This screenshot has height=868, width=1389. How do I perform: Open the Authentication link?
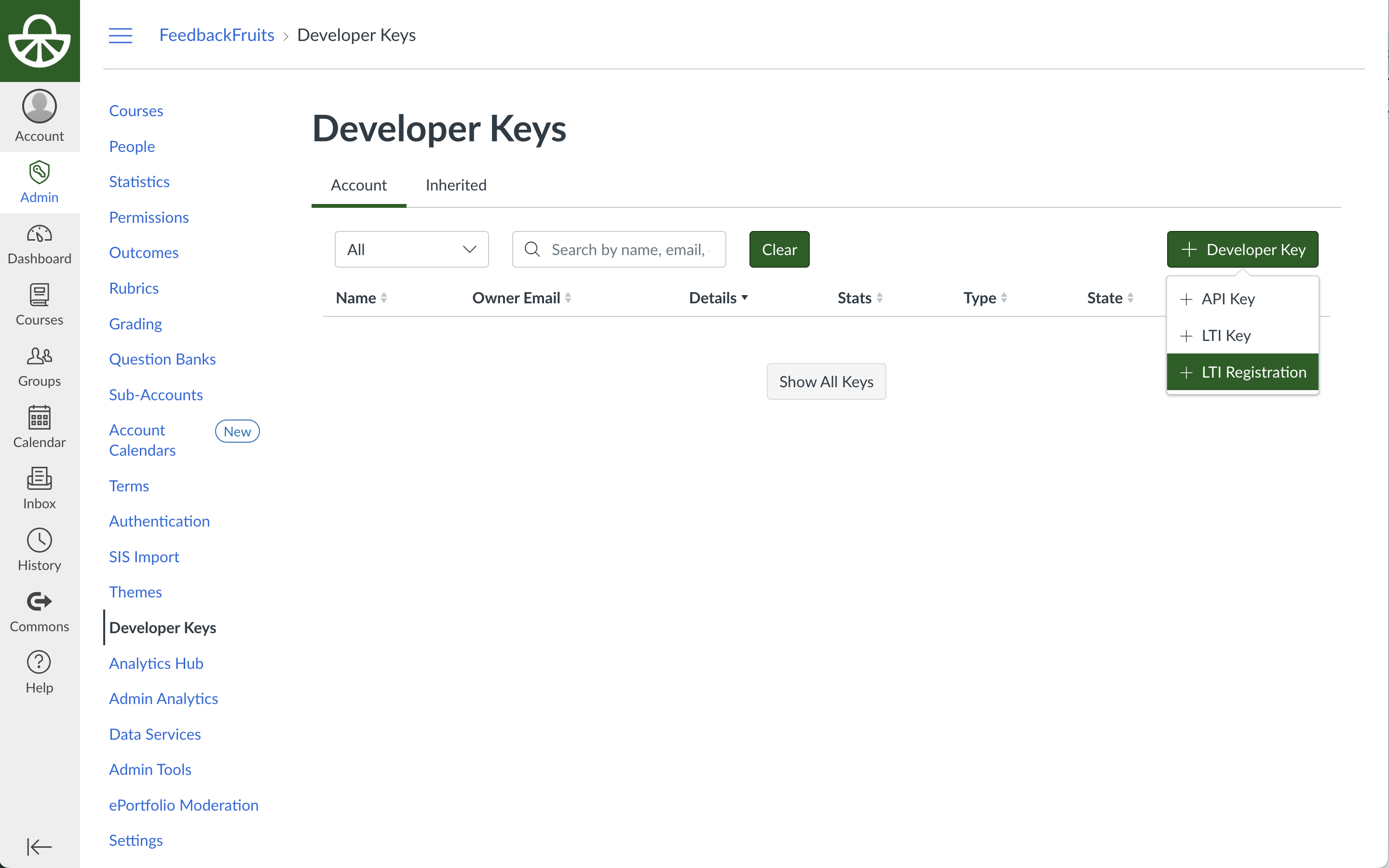pos(160,521)
